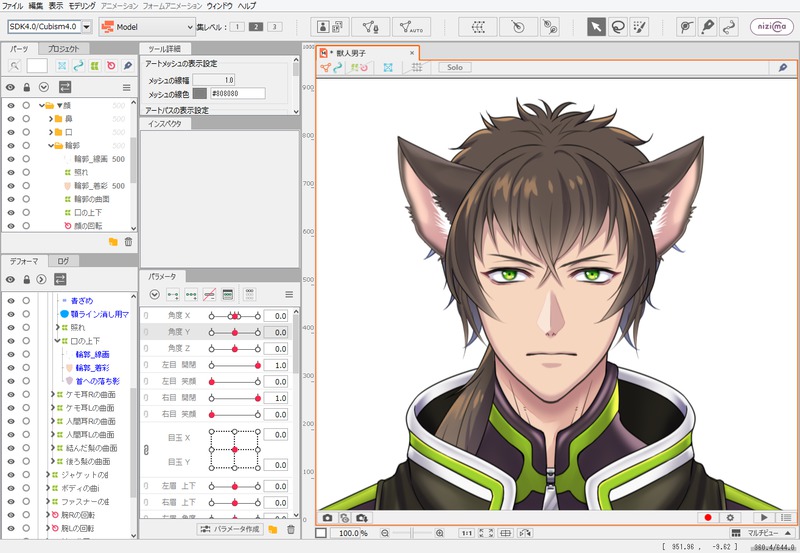Image resolution: width=800 pixels, height=553 pixels.
Task: Click the mesh line color swatch
Action: click(x=199, y=93)
